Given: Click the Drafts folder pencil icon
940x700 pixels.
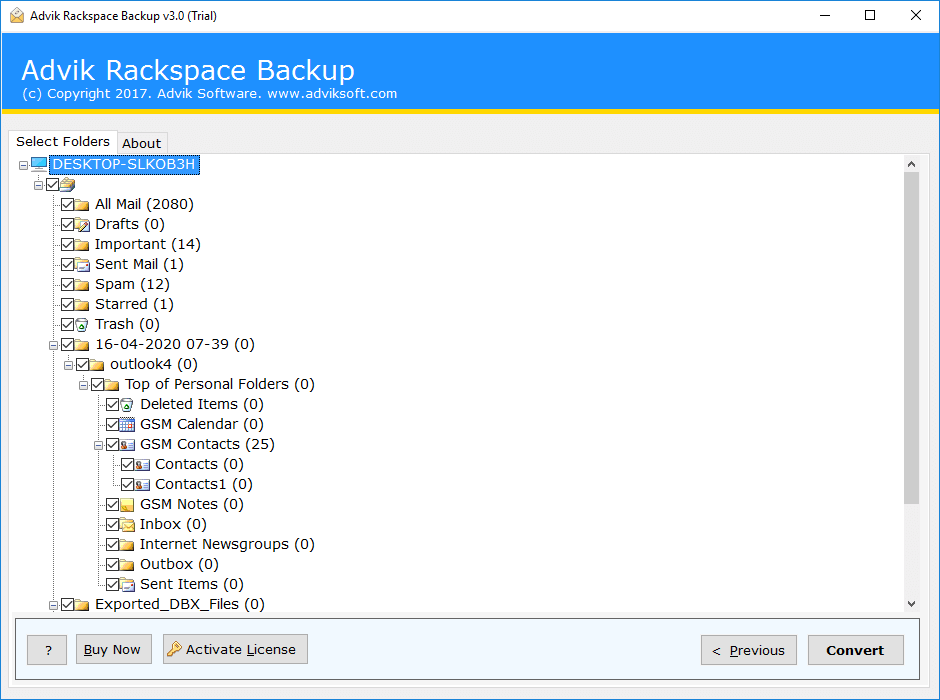Looking at the screenshot, I should tap(82, 225).
